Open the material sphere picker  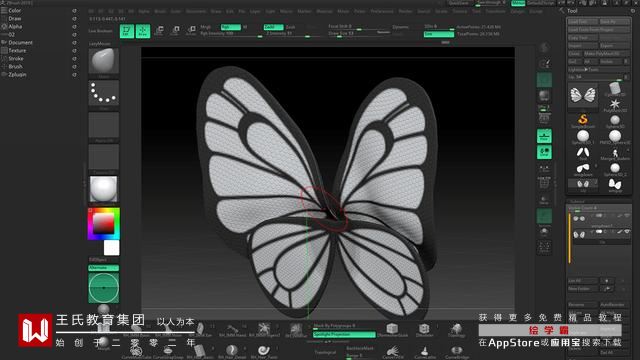click(x=104, y=189)
